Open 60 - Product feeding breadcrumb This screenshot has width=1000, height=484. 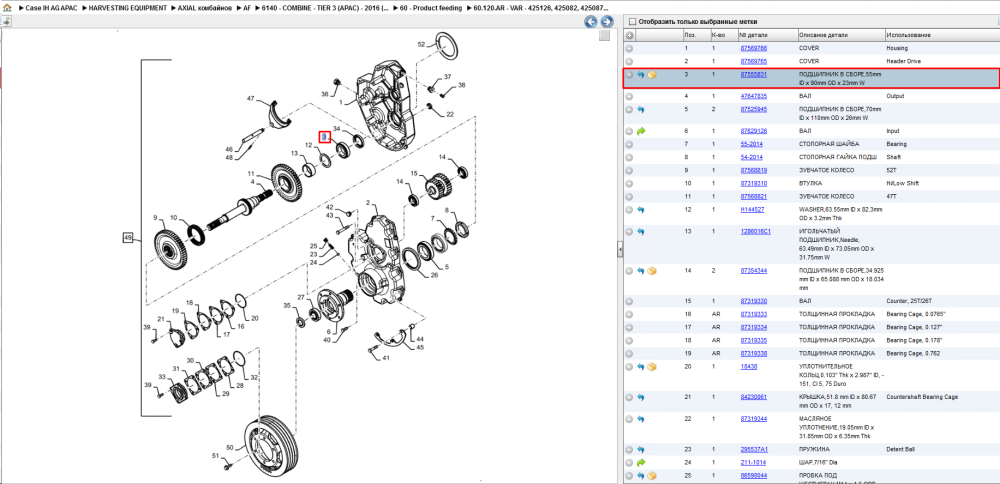pyautogui.click(x=430, y=8)
